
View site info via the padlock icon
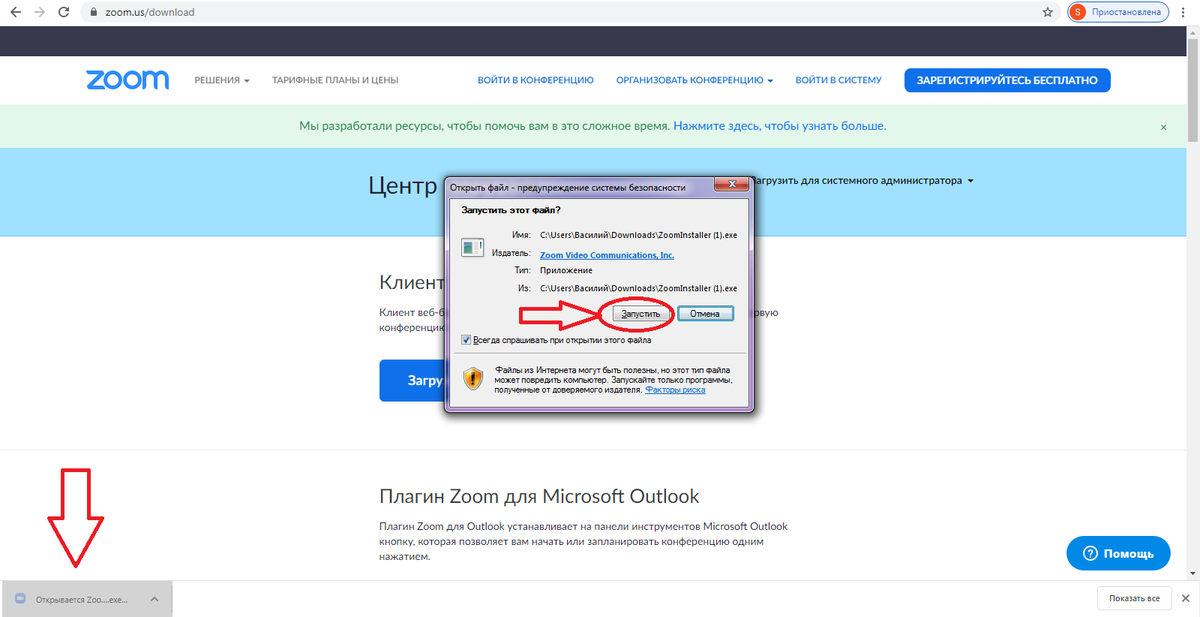click(x=93, y=13)
